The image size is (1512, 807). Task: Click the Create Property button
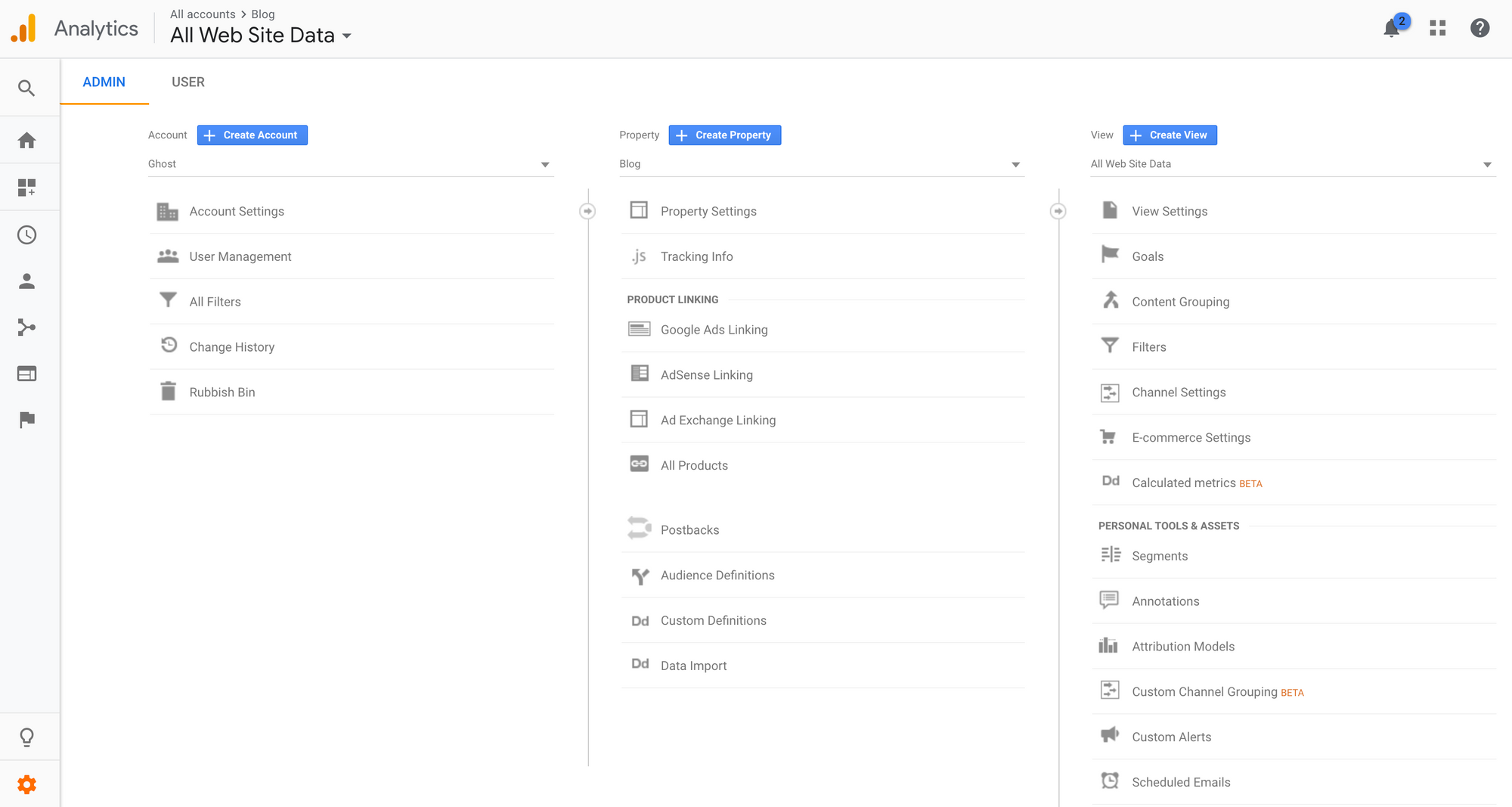pyautogui.click(x=724, y=135)
